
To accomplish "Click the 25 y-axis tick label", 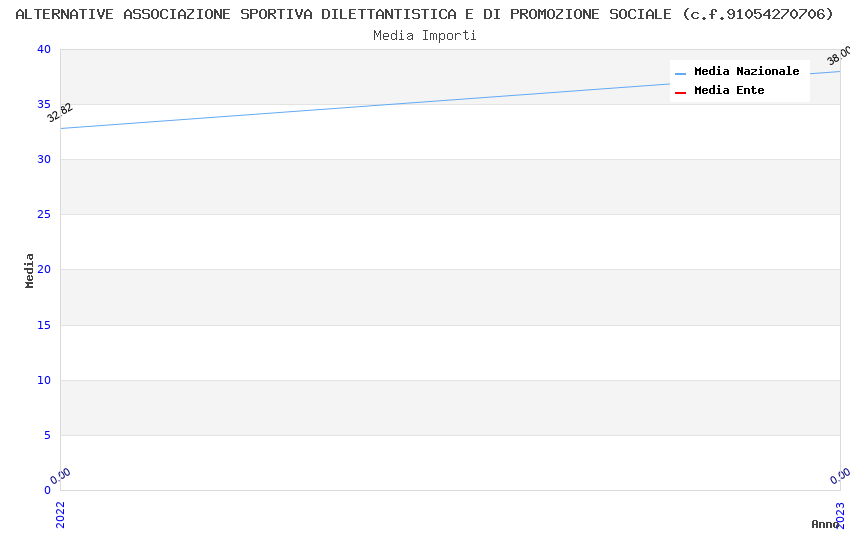I will tap(43, 215).
